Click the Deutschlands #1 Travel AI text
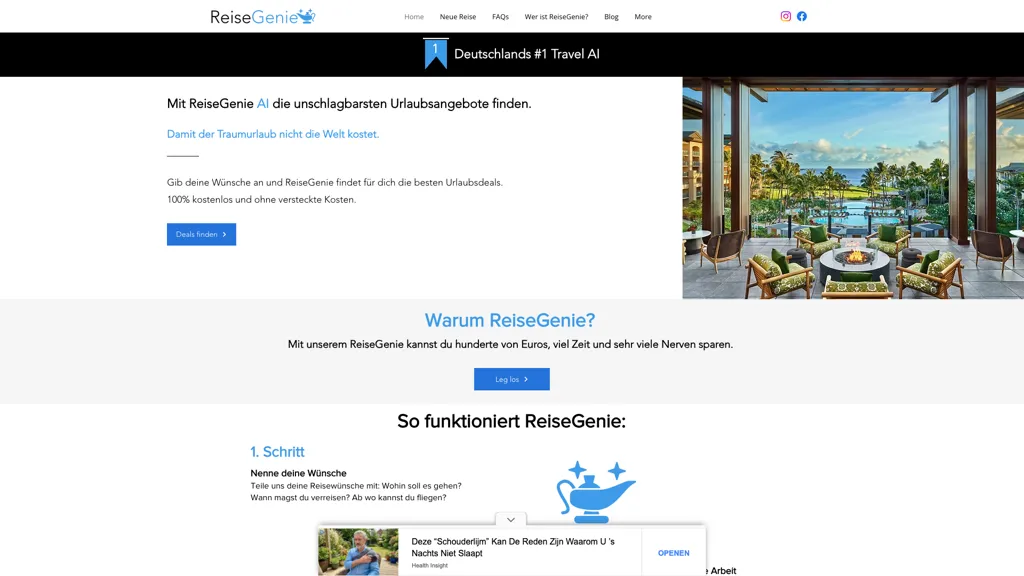 pyautogui.click(x=527, y=54)
